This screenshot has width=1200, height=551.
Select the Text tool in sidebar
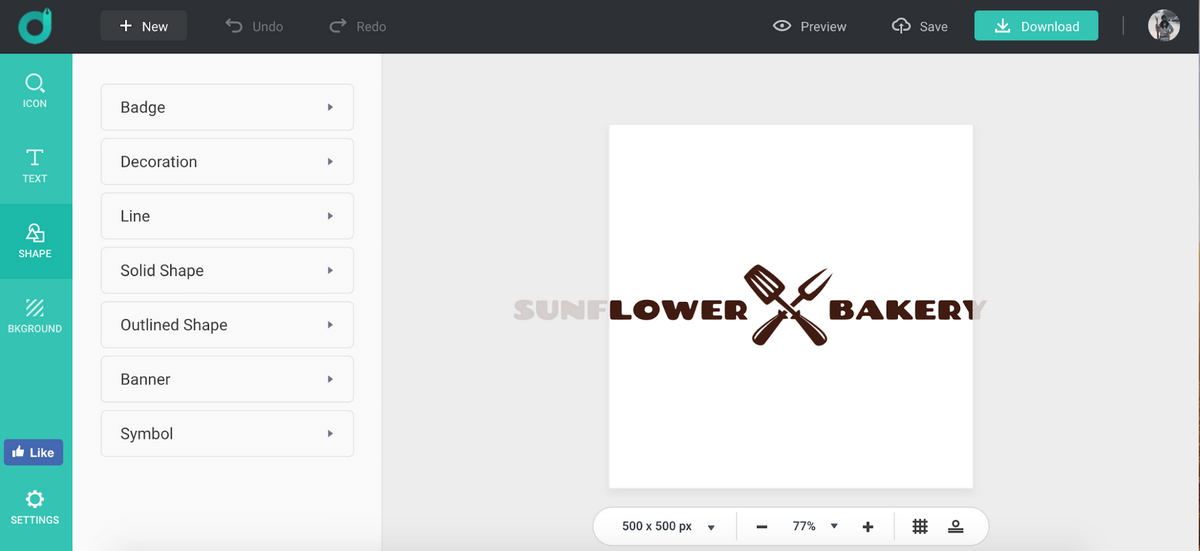[x=35, y=165]
